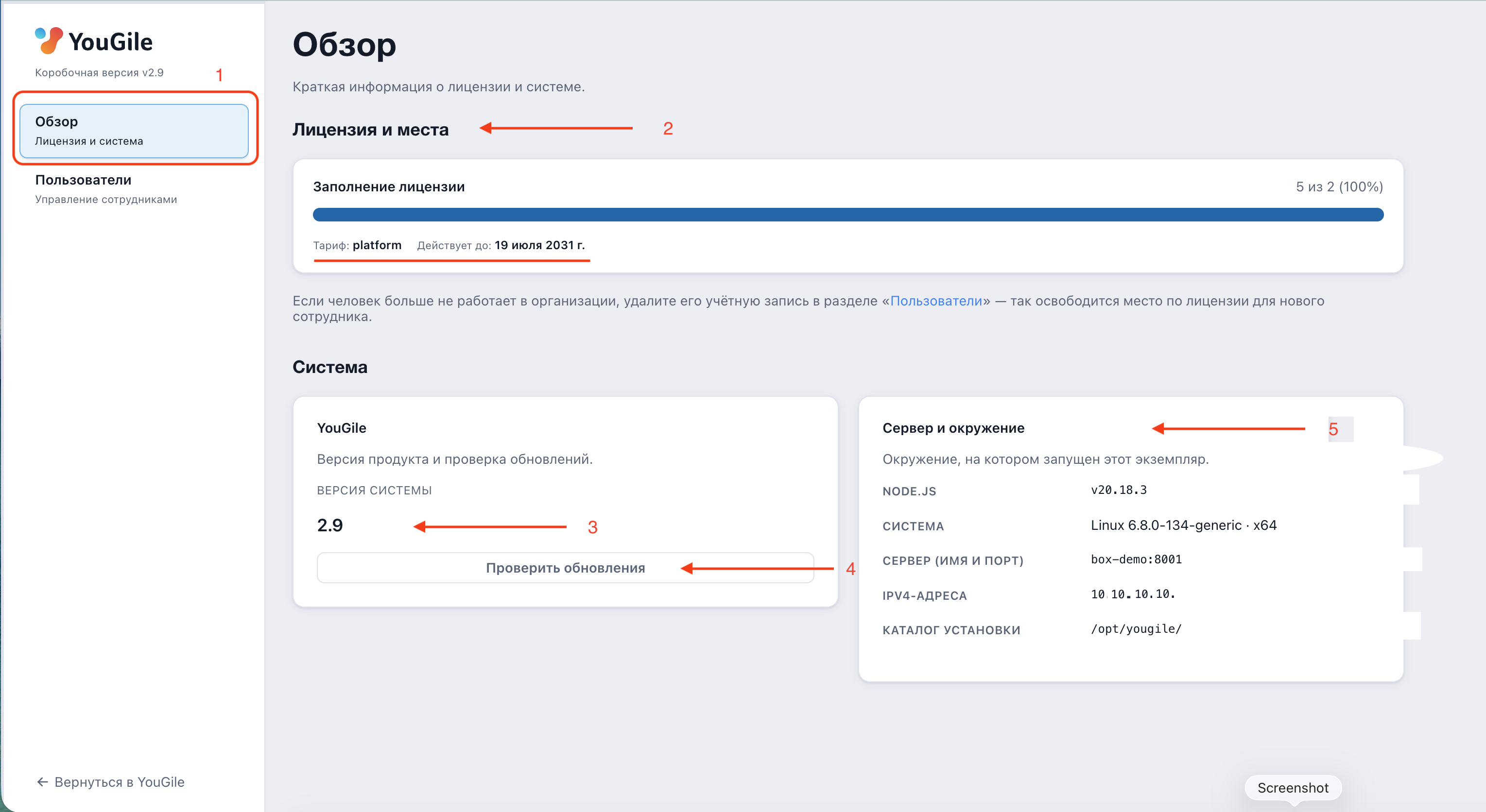Click the box-demo:8001 server value
1486x812 pixels.
pos(1137,559)
